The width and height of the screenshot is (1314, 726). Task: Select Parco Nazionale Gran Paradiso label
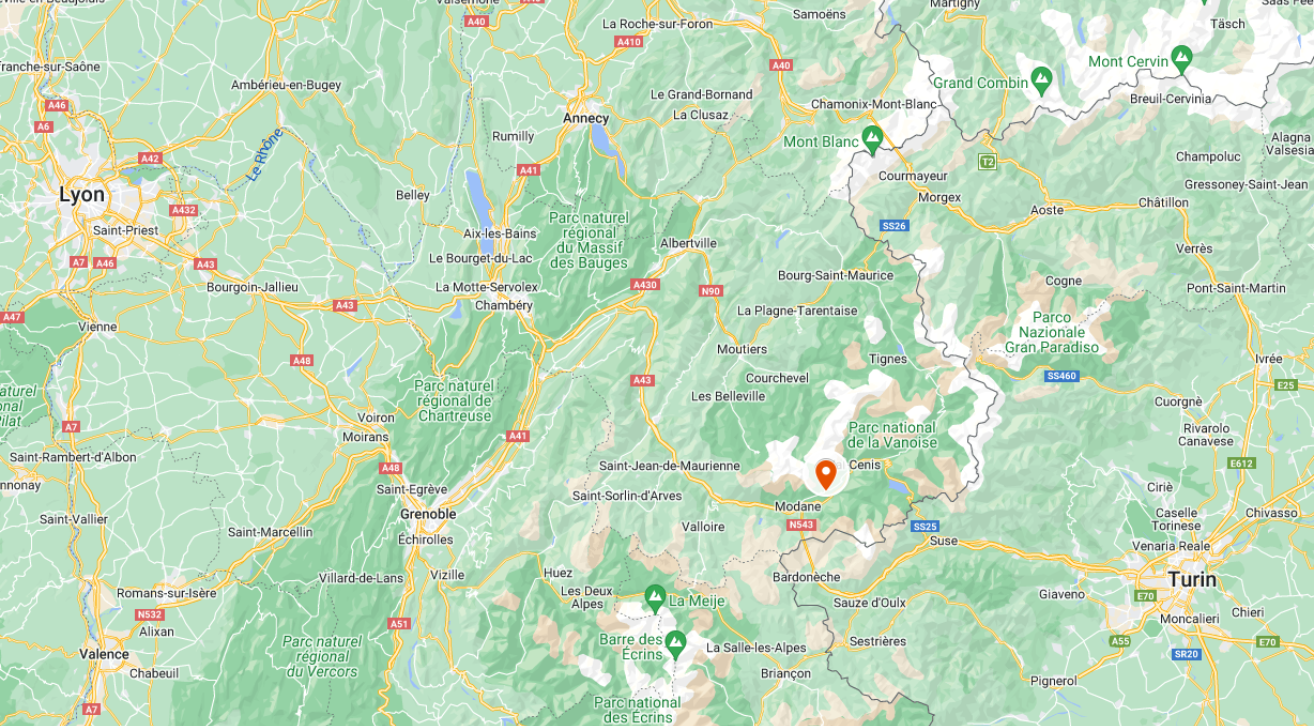coord(1058,332)
